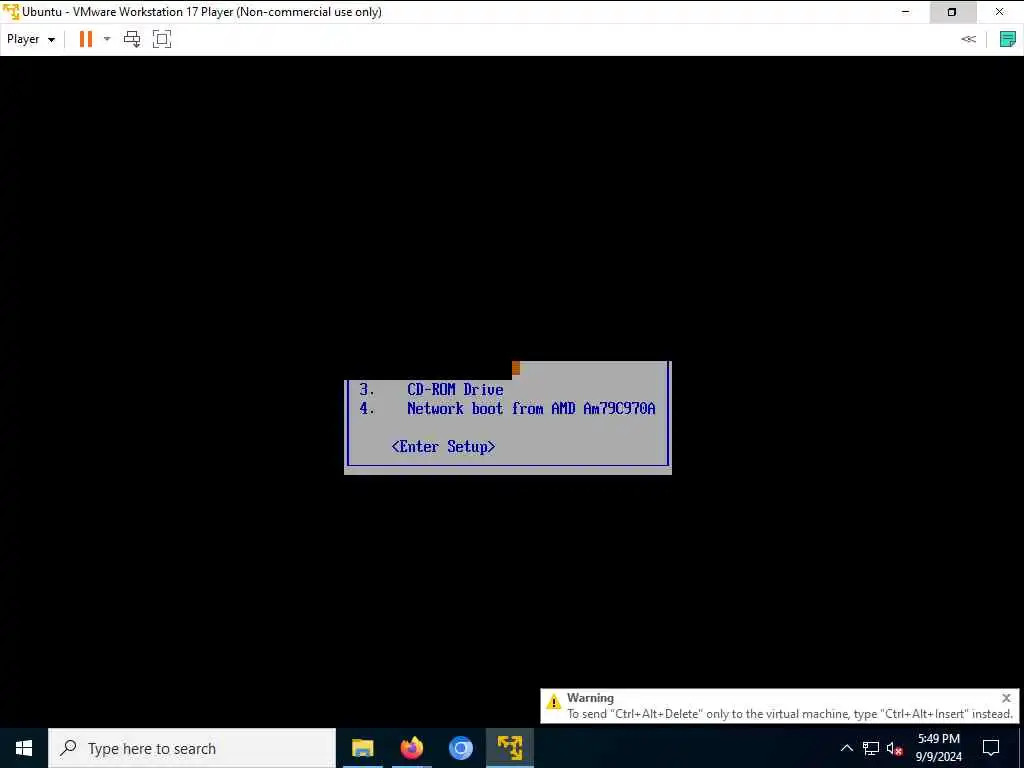Open File Explorer from the taskbar
This screenshot has height=768, width=1024.
tap(362, 748)
